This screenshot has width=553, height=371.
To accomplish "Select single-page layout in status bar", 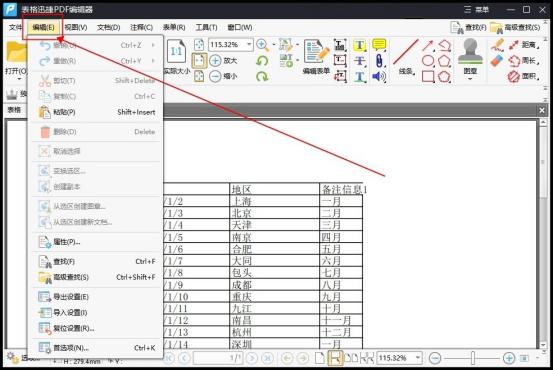I will pyautogui.click(x=320, y=358).
